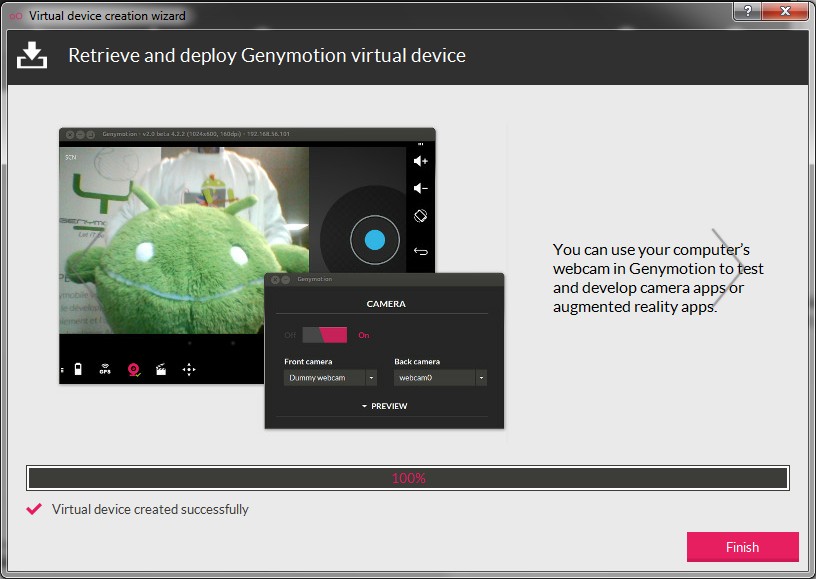
Task: Click the GPS widget icon in the slide
Action: 105,369
